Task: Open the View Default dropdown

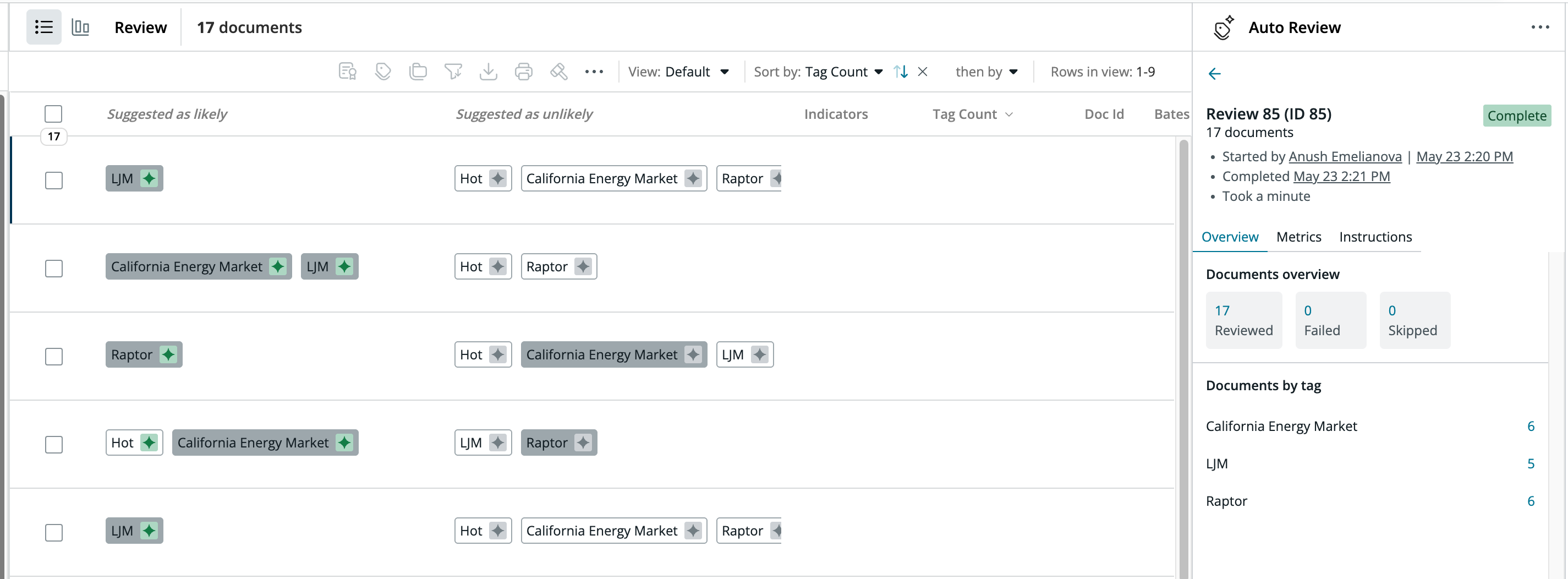Action: (679, 72)
